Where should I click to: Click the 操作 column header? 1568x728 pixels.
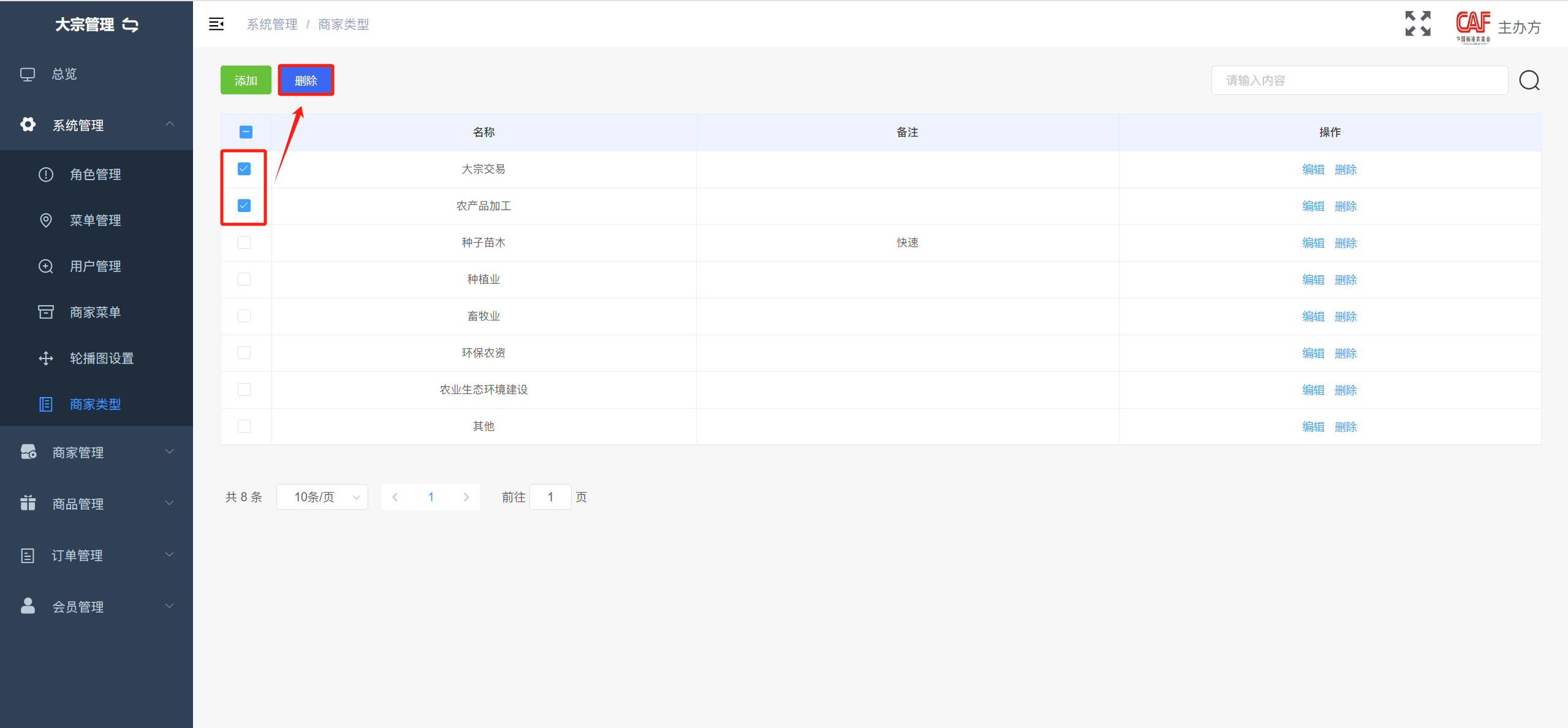click(x=1330, y=132)
